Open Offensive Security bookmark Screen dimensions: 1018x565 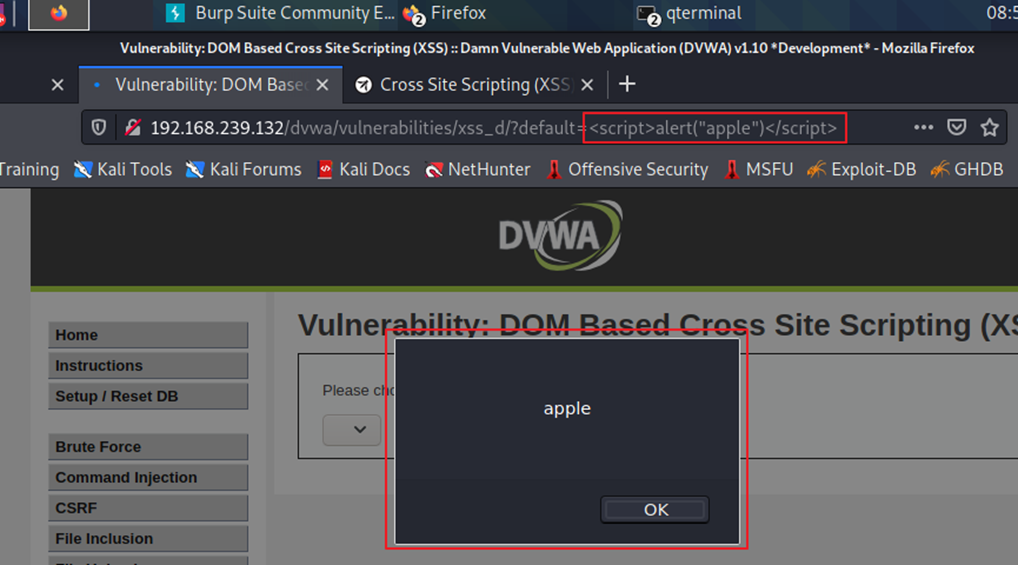(x=627, y=170)
